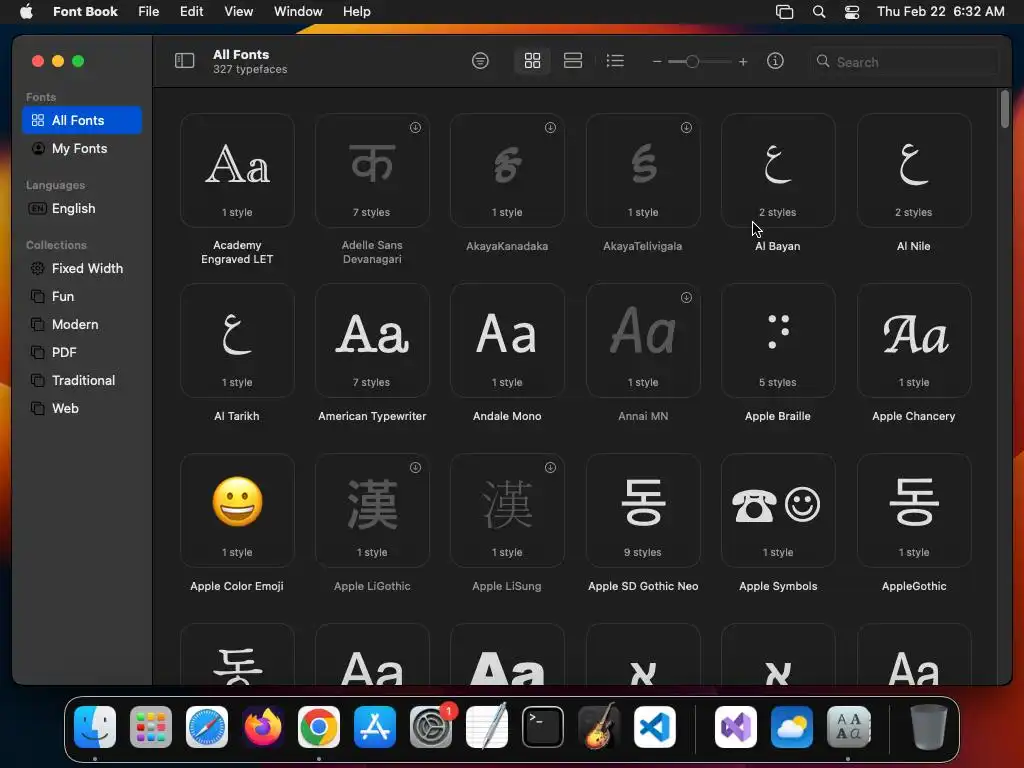
Task: Launch Google Chrome from the Dock
Action: coord(319,727)
